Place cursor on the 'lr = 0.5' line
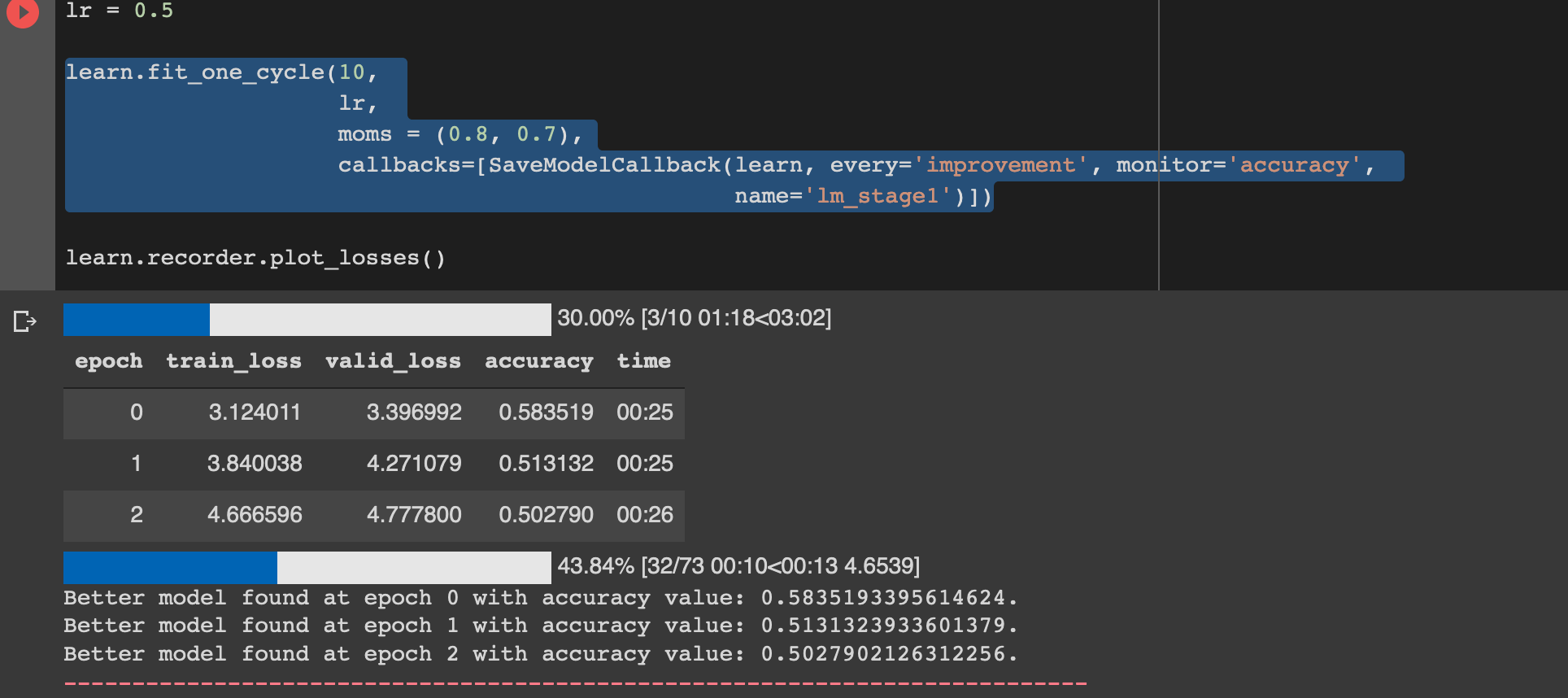Image resolution: width=1568 pixels, height=698 pixels. tap(120, 11)
